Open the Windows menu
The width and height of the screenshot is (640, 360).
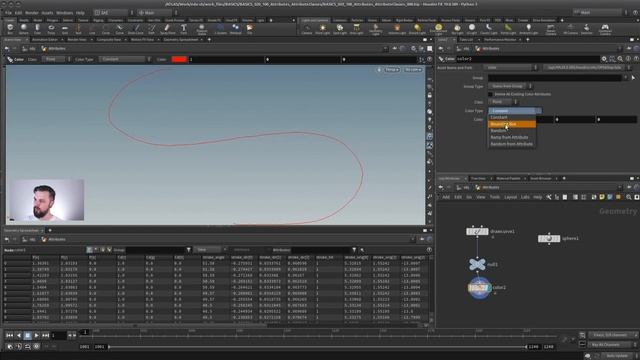[64, 13]
